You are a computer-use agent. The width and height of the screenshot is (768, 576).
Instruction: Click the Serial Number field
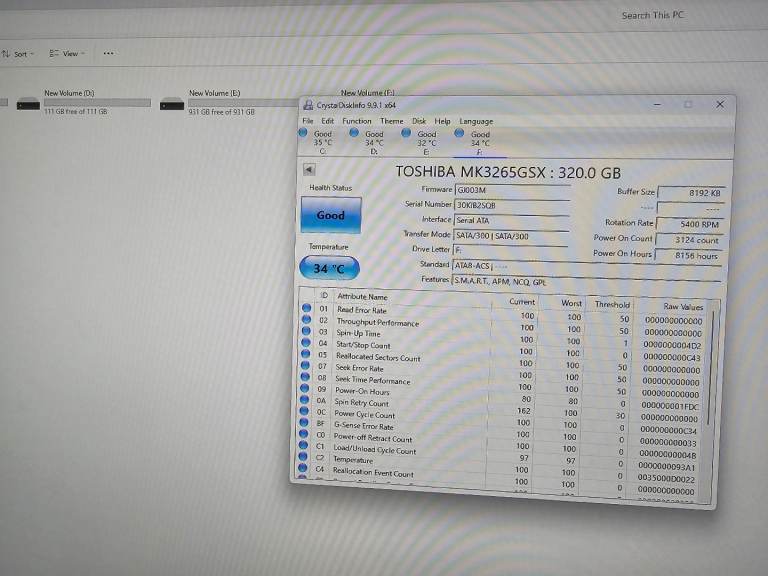tap(512, 205)
